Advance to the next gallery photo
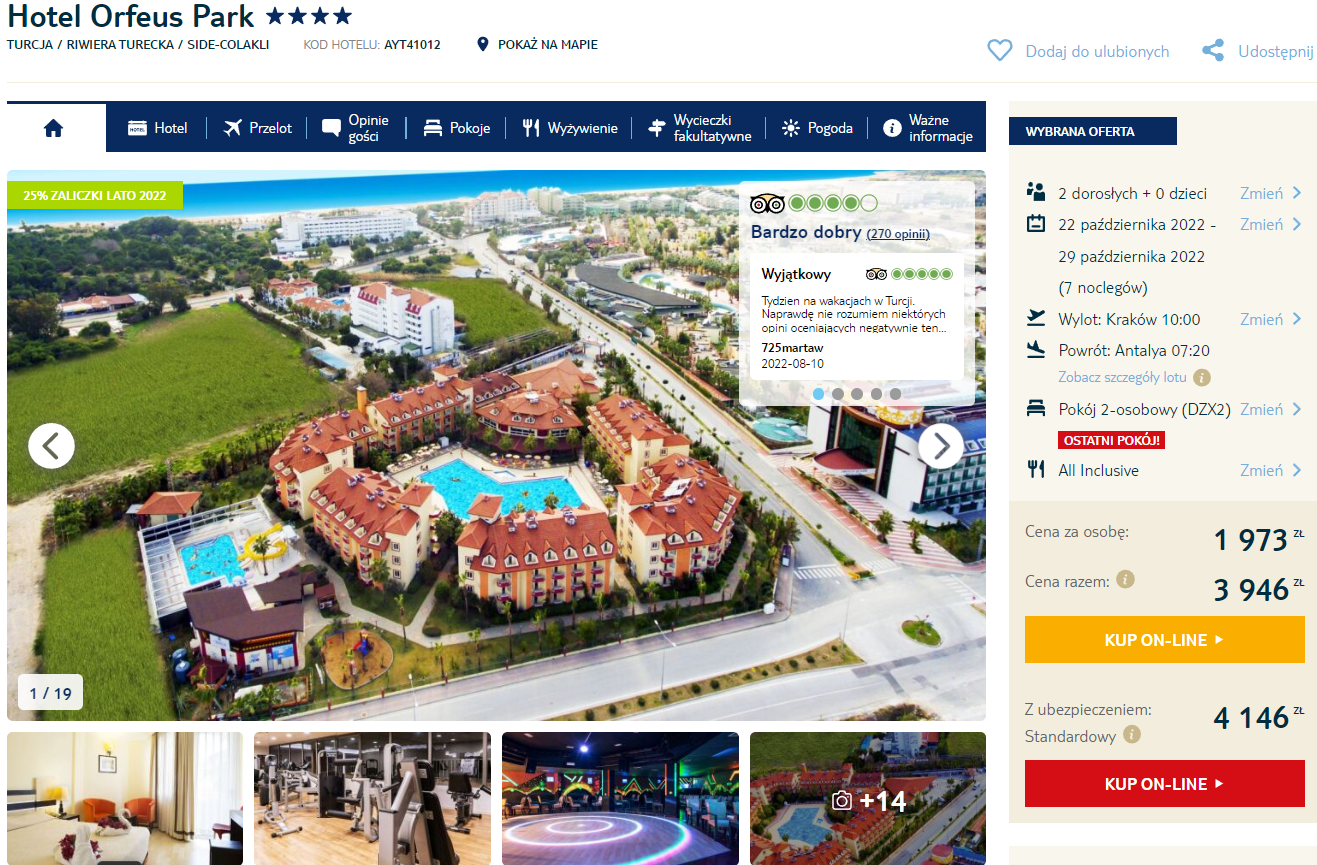1317x865 pixels. (941, 446)
